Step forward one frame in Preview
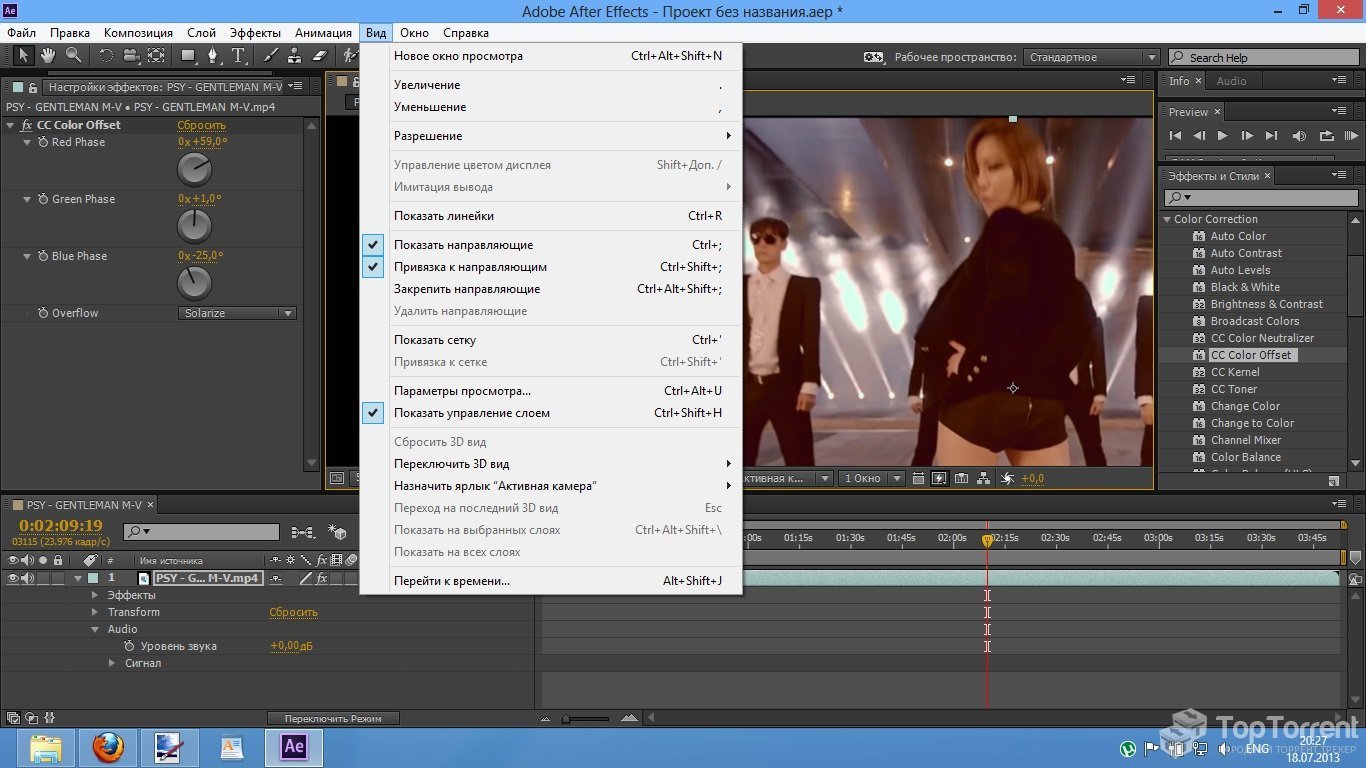This screenshot has height=768, width=1366. (x=1247, y=136)
